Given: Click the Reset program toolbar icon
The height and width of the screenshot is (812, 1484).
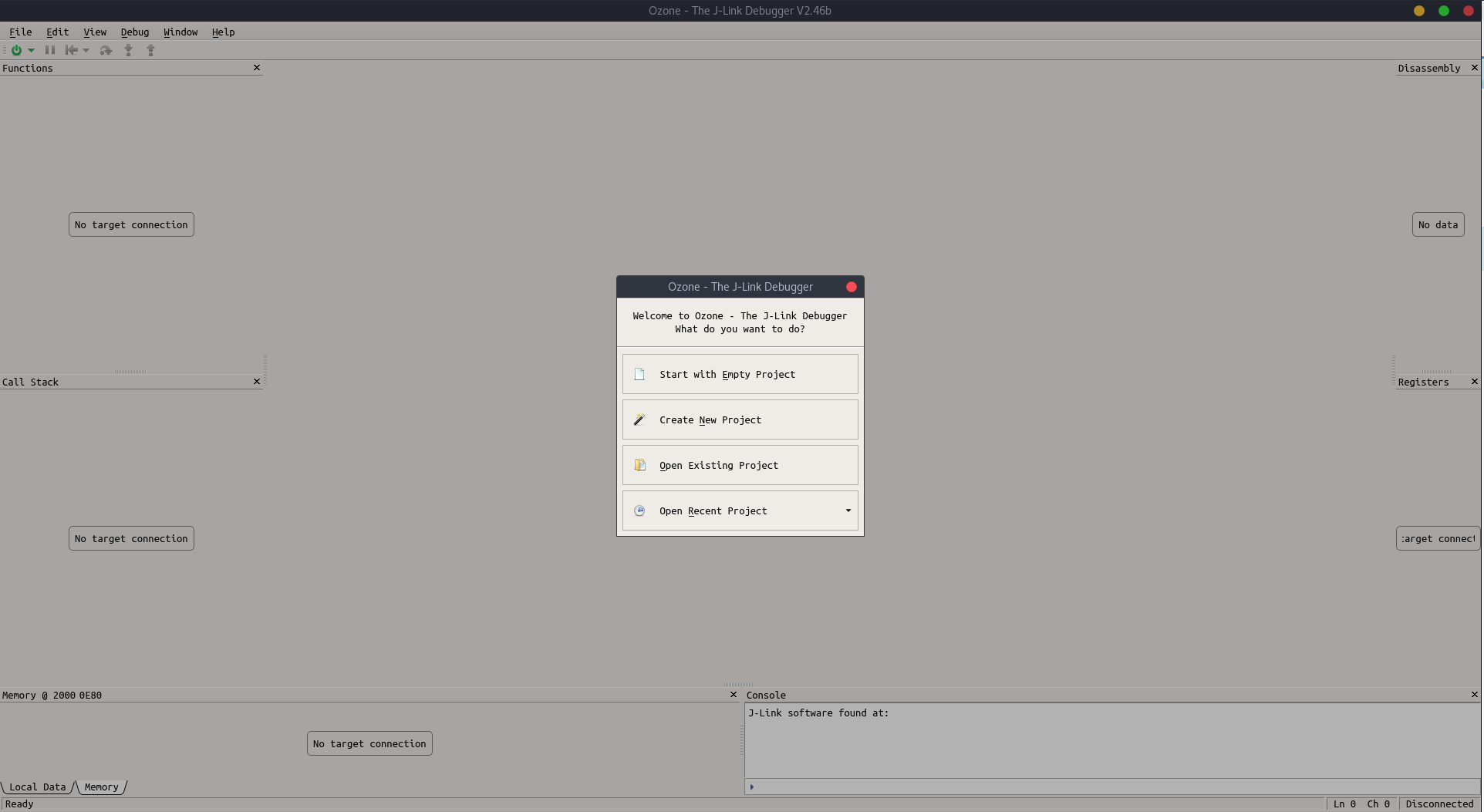Looking at the screenshot, I should (x=72, y=50).
